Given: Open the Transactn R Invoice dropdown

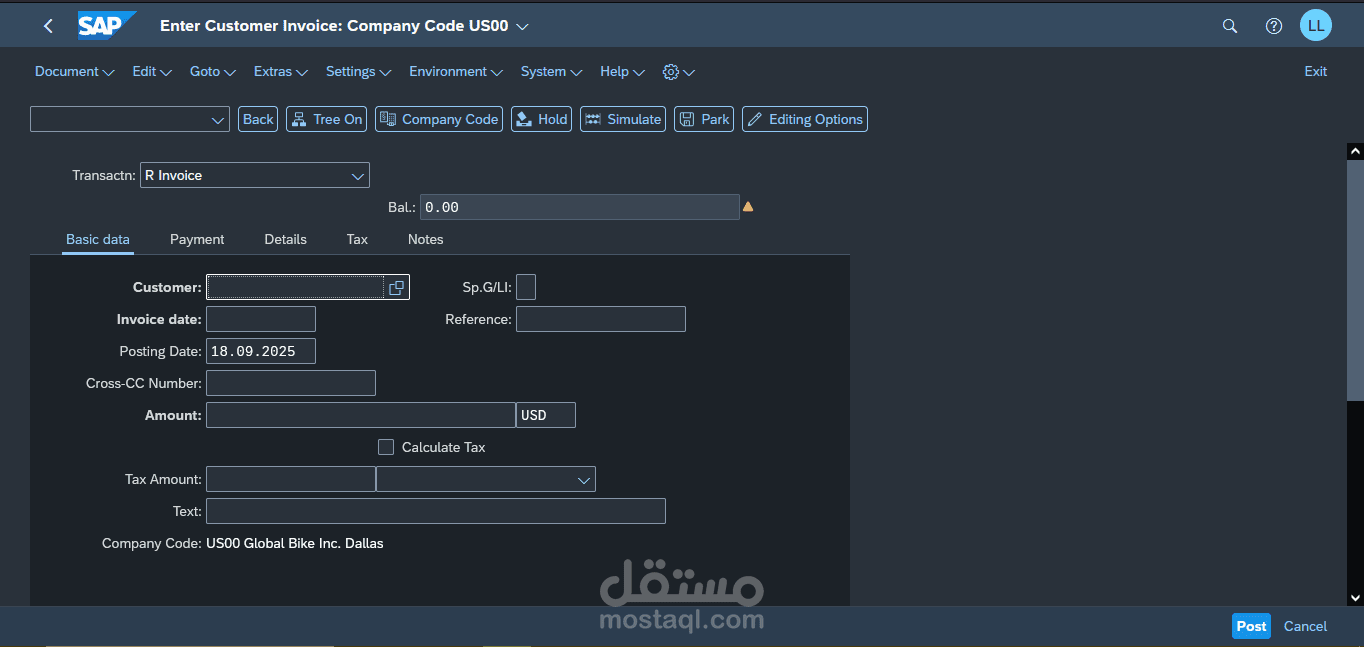Looking at the screenshot, I should pyautogui.click(x=358, y=176).
